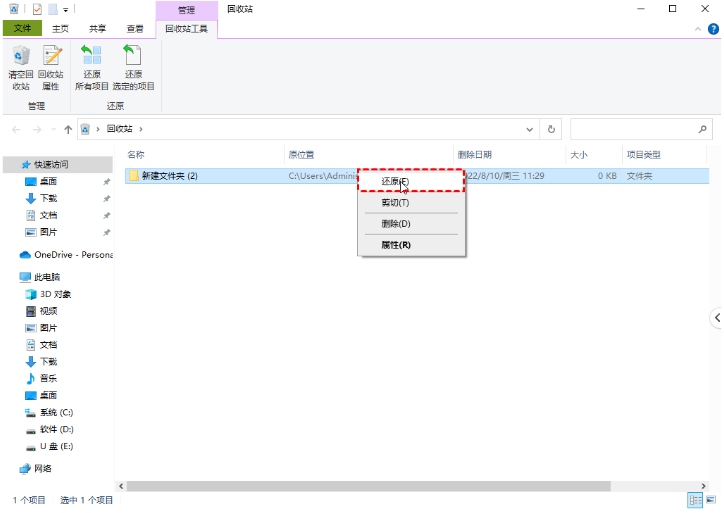
Task: Choose 删除(D) in the context menu
Action: pyautogui.click(x=411, y=223)
